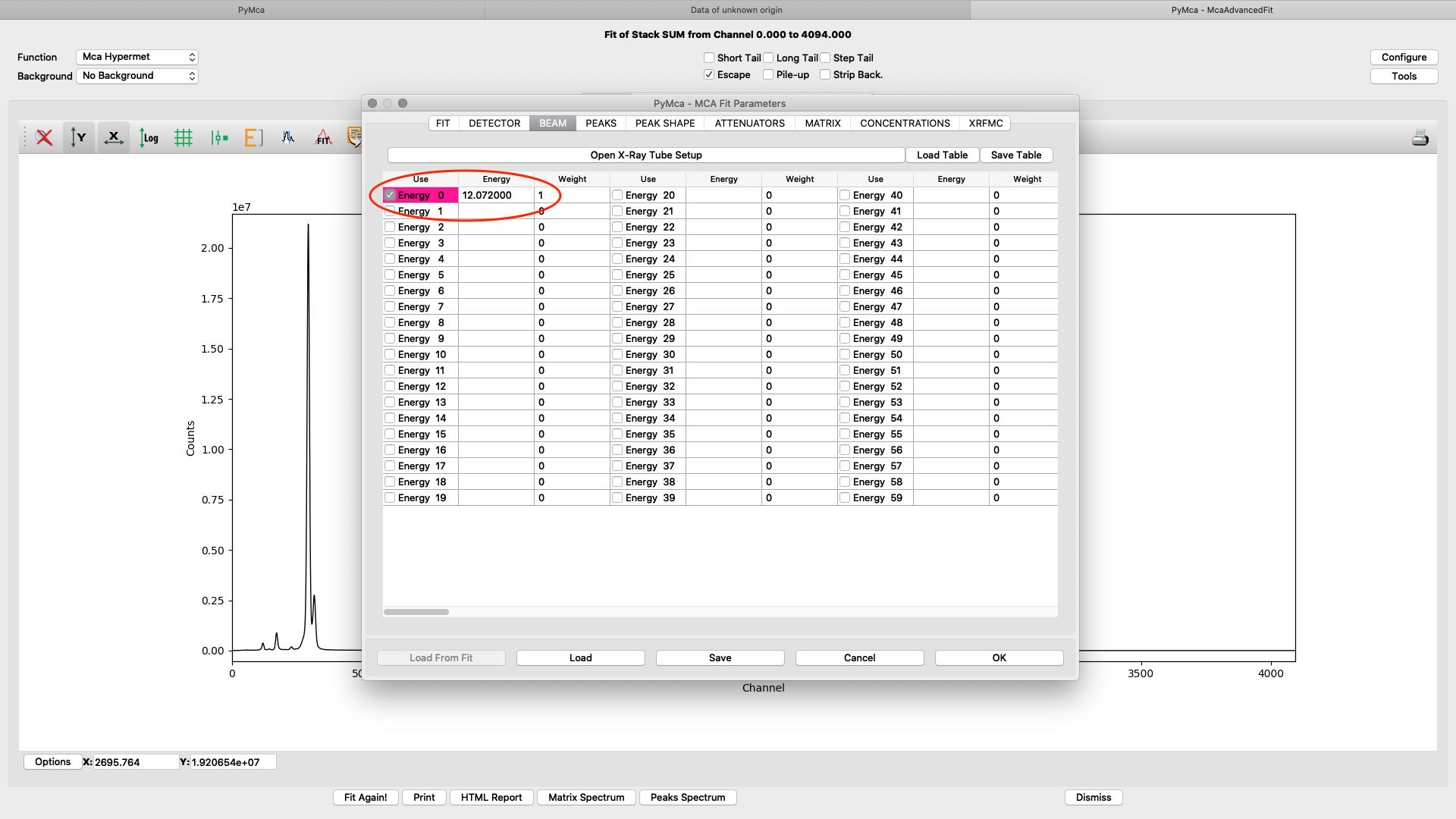1456x819 pixels.
Task: Switch to the DETECTOR tab
Action: coord(494,123)
